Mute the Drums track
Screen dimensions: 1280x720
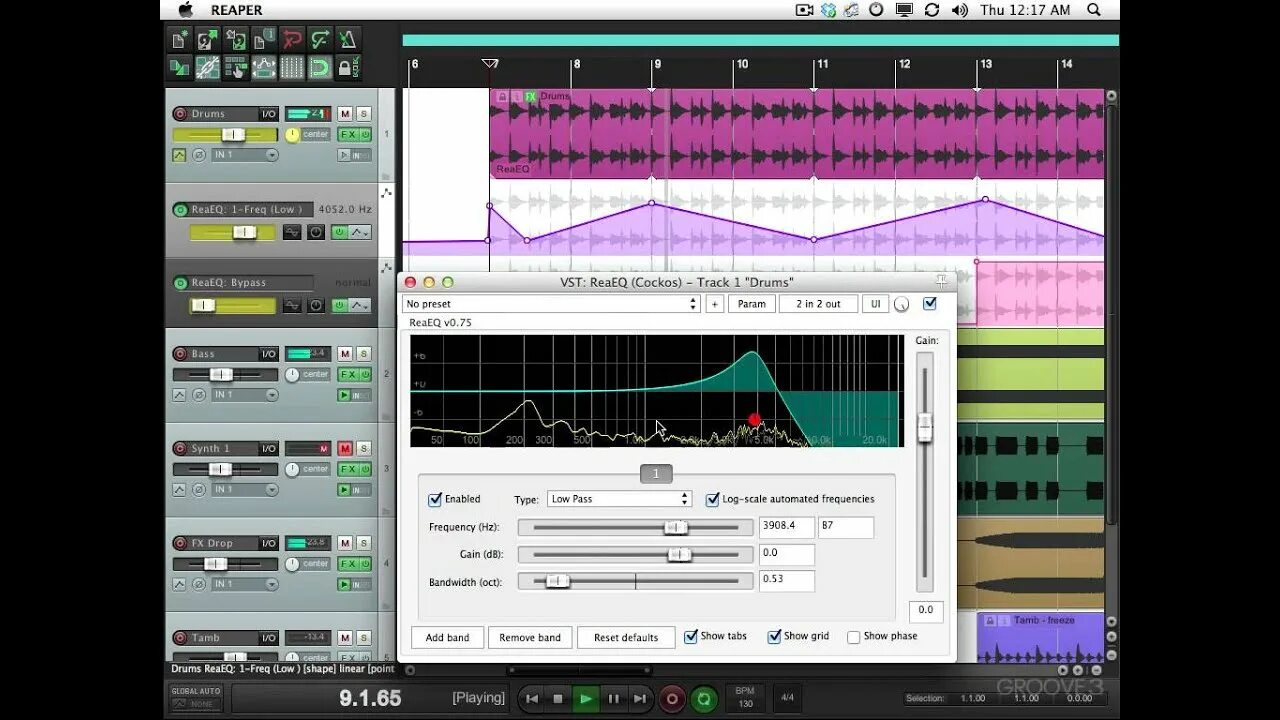pos(345,114)
